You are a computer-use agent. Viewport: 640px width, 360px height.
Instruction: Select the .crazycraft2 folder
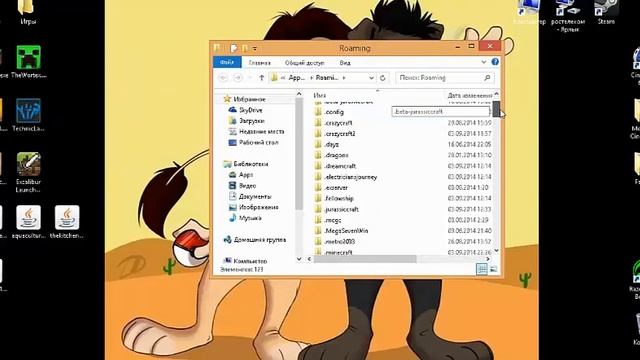(340, 133)
